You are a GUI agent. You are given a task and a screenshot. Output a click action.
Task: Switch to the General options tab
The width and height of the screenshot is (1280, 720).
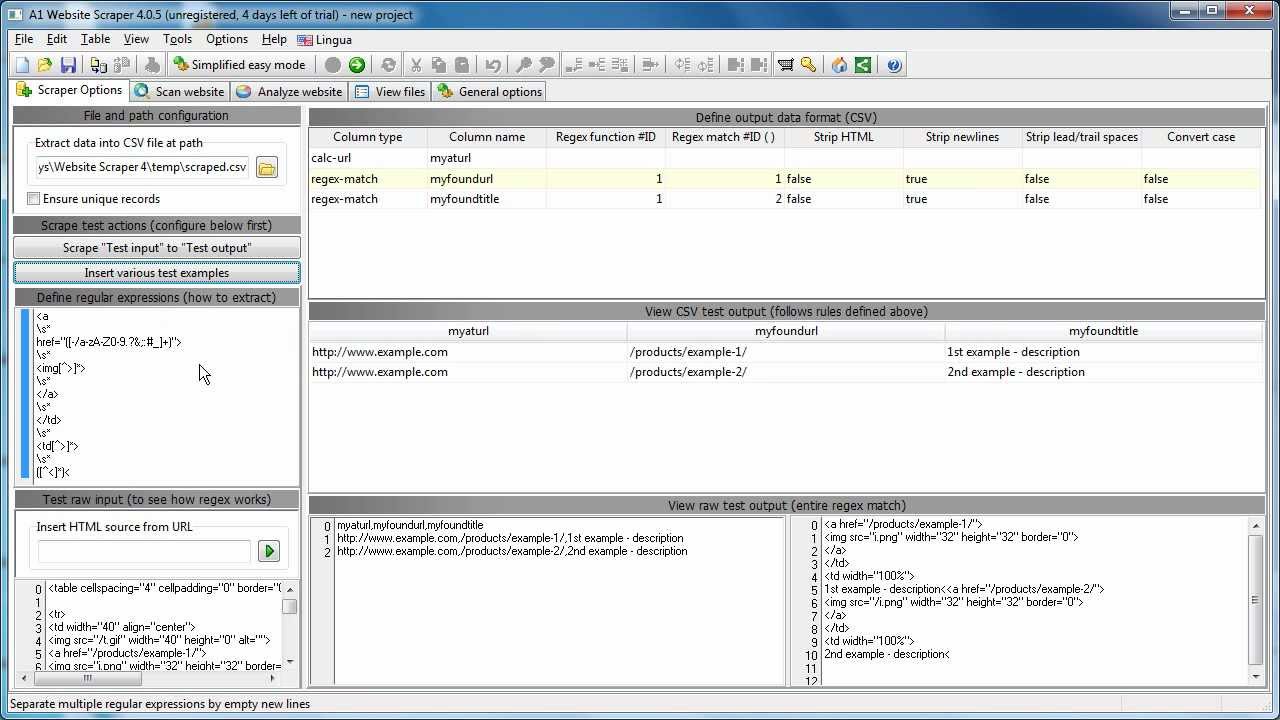click(x=490, y=92)
